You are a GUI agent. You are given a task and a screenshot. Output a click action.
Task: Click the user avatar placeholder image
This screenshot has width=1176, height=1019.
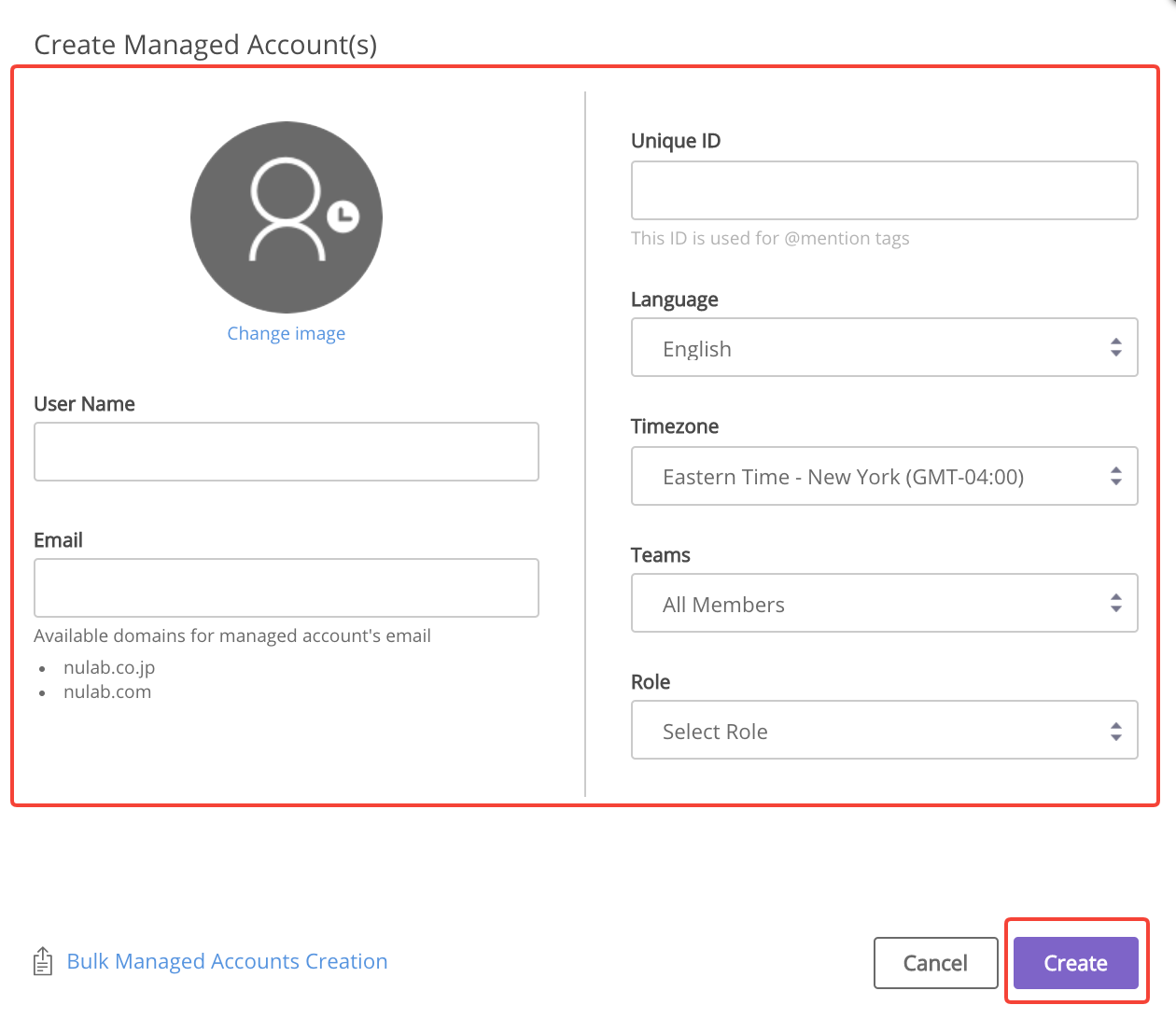coord(287,217)
